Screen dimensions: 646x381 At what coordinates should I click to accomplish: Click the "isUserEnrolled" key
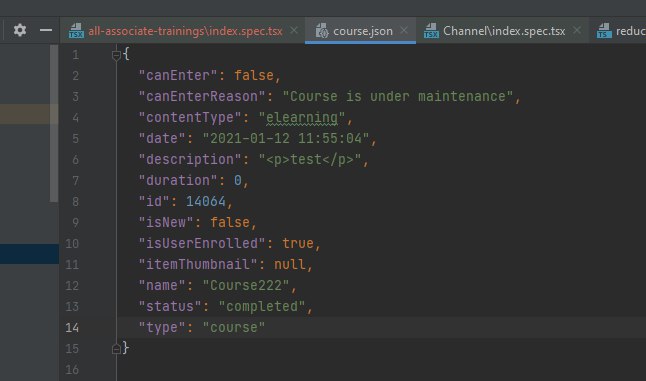click(202, 243)
